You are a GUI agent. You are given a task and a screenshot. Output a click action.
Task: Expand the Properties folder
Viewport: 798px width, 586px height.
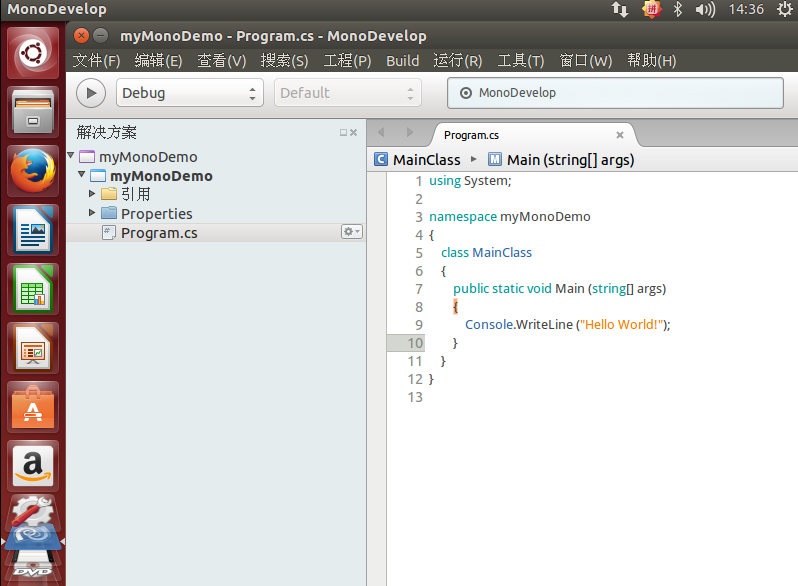[x=92, y=212]
